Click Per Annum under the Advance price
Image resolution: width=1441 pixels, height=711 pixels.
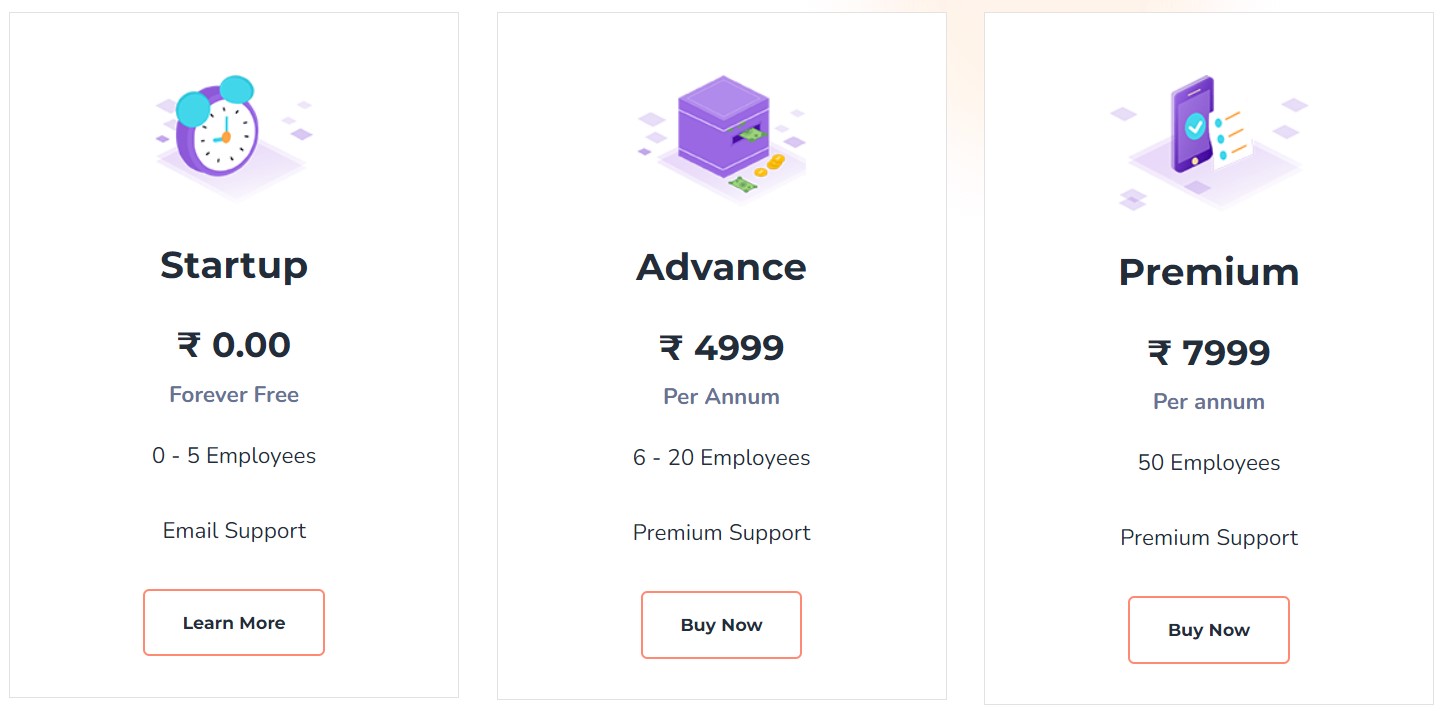[721, 397]
